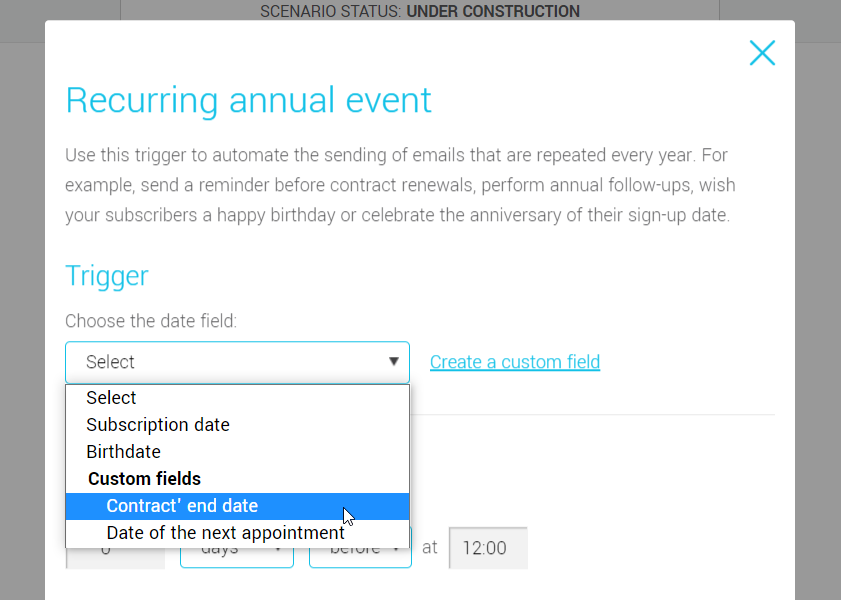841x600 pixels.
Task: Click the Trigger section heading
Action: coord(106,276)
